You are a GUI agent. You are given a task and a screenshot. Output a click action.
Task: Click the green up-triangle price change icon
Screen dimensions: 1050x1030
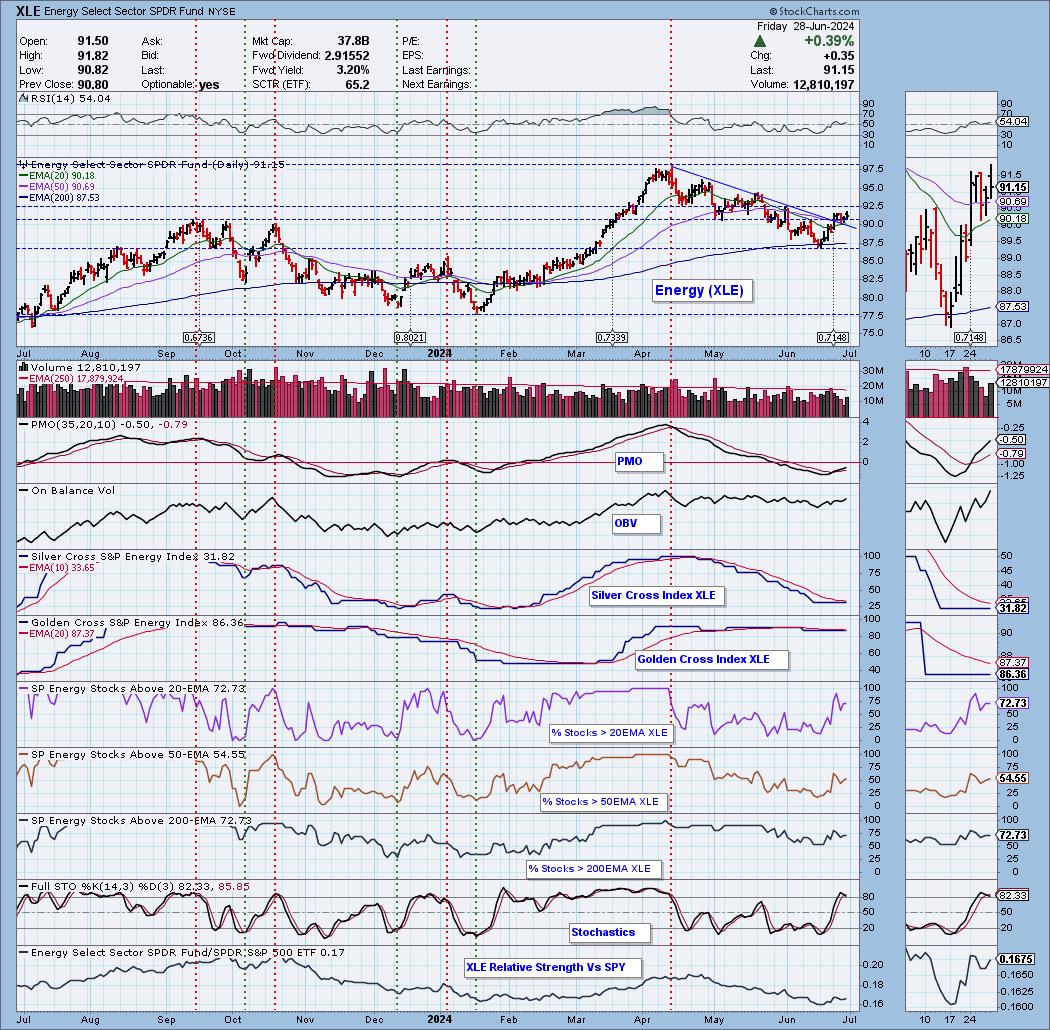tap(760, 41)
